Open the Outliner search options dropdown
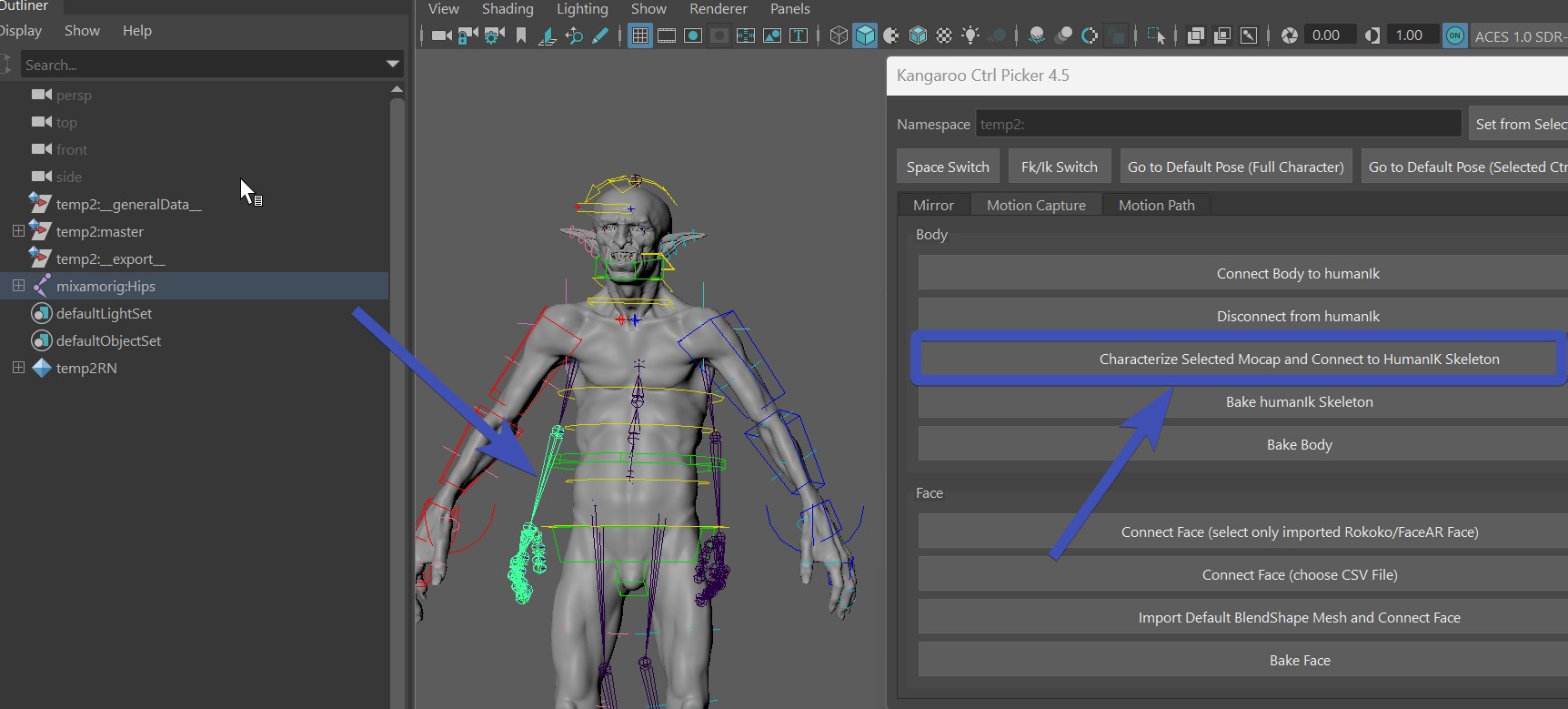 tap(393, 64)
